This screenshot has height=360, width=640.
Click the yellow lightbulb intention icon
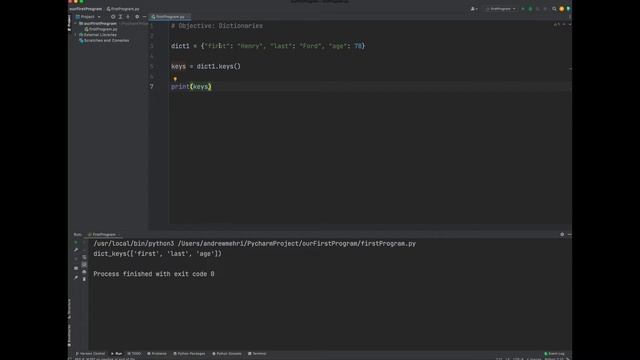click(x=175, y=78)
